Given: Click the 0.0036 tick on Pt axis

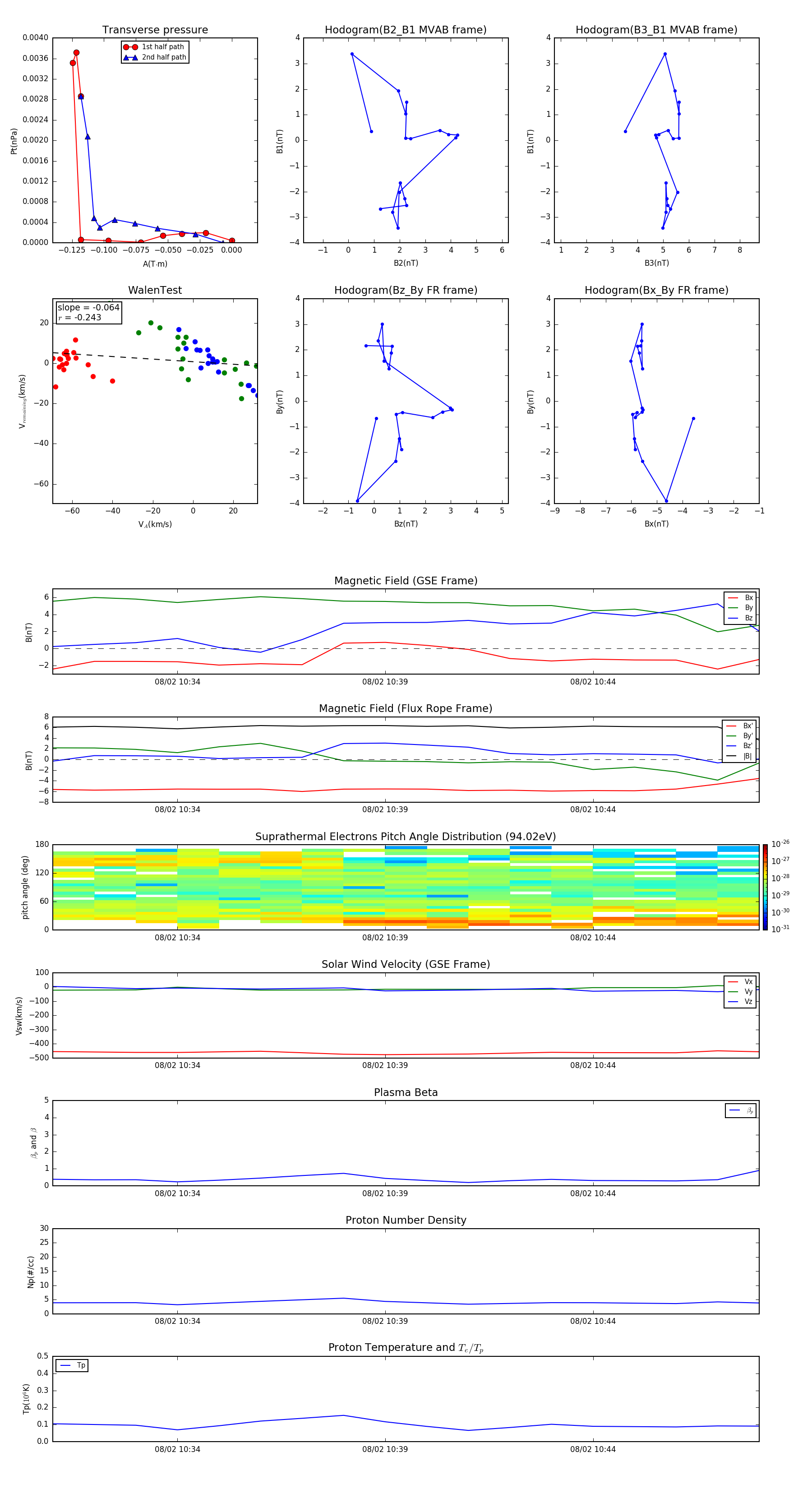Looking at the screenshot, I should click(x=35, y=58).
